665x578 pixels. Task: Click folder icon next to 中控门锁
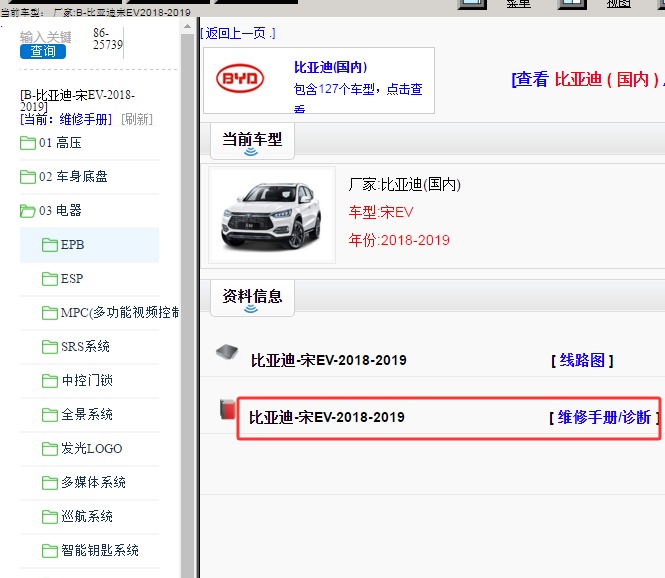(x=50, y=381)
